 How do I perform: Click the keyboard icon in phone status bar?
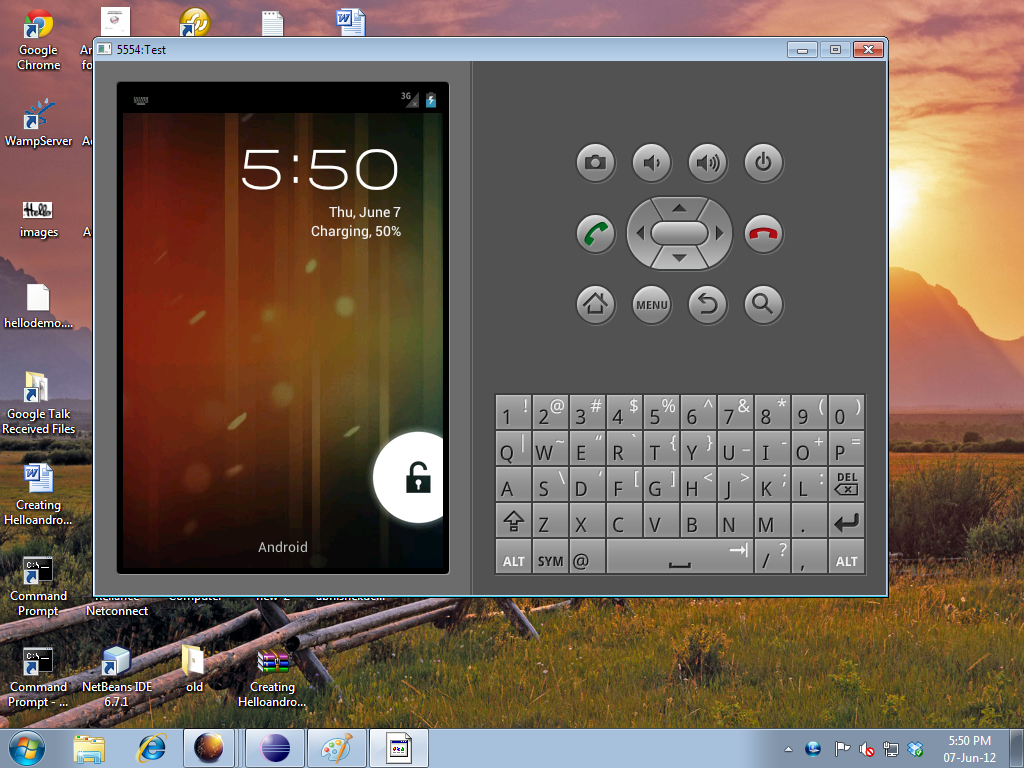tap(140, 101)
